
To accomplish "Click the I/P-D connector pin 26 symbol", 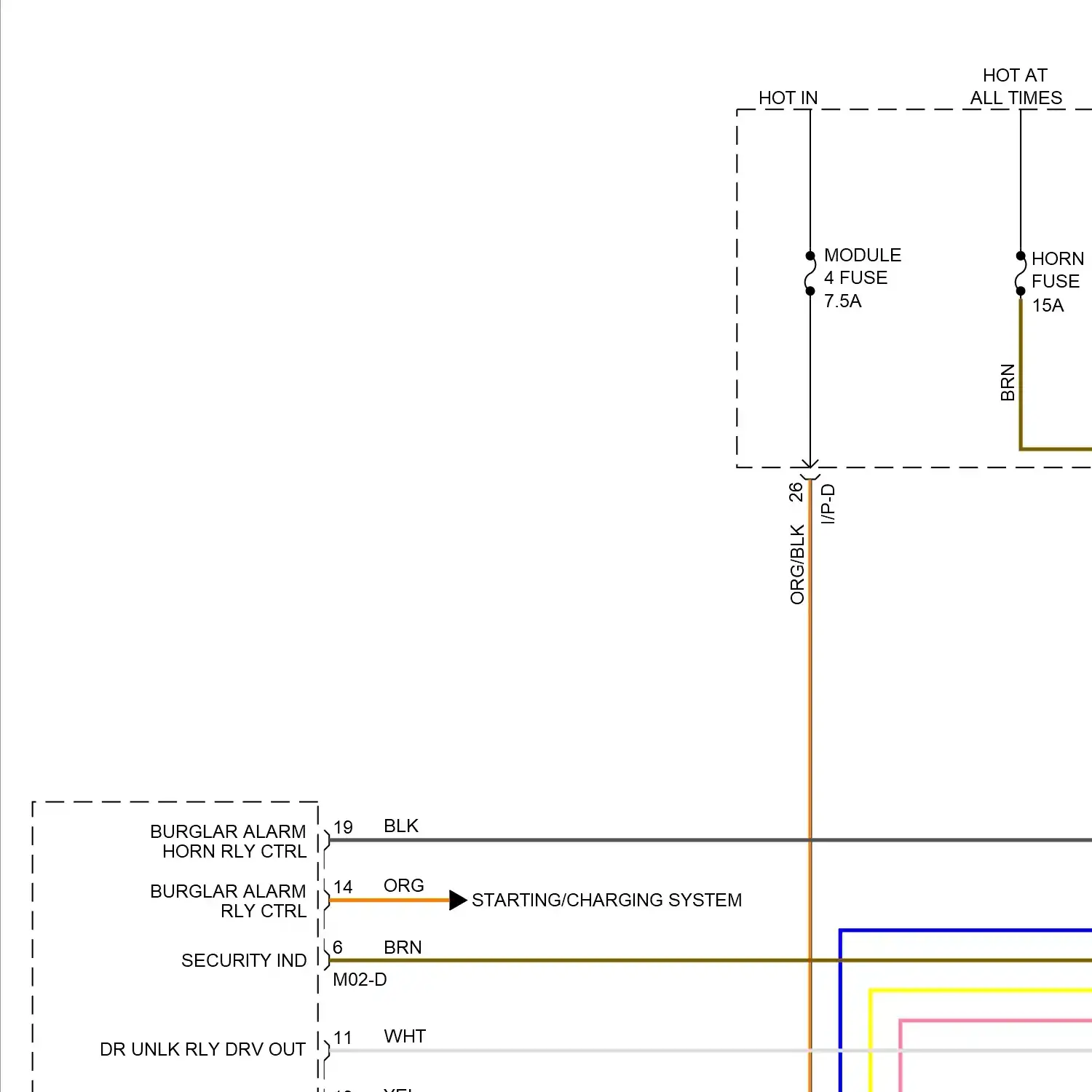I will pos(810,470).
